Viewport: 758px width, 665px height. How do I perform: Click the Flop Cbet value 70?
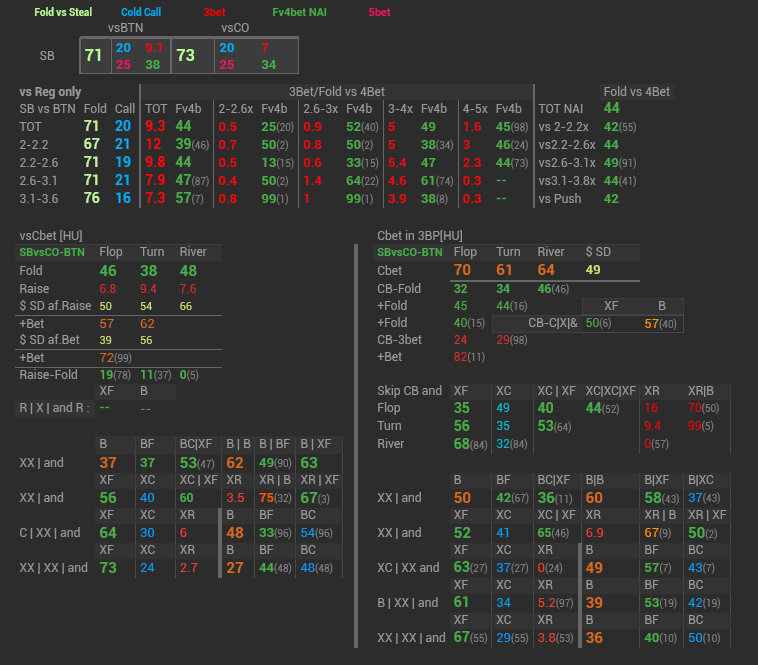pyautogui.click(x=462, y=270)
